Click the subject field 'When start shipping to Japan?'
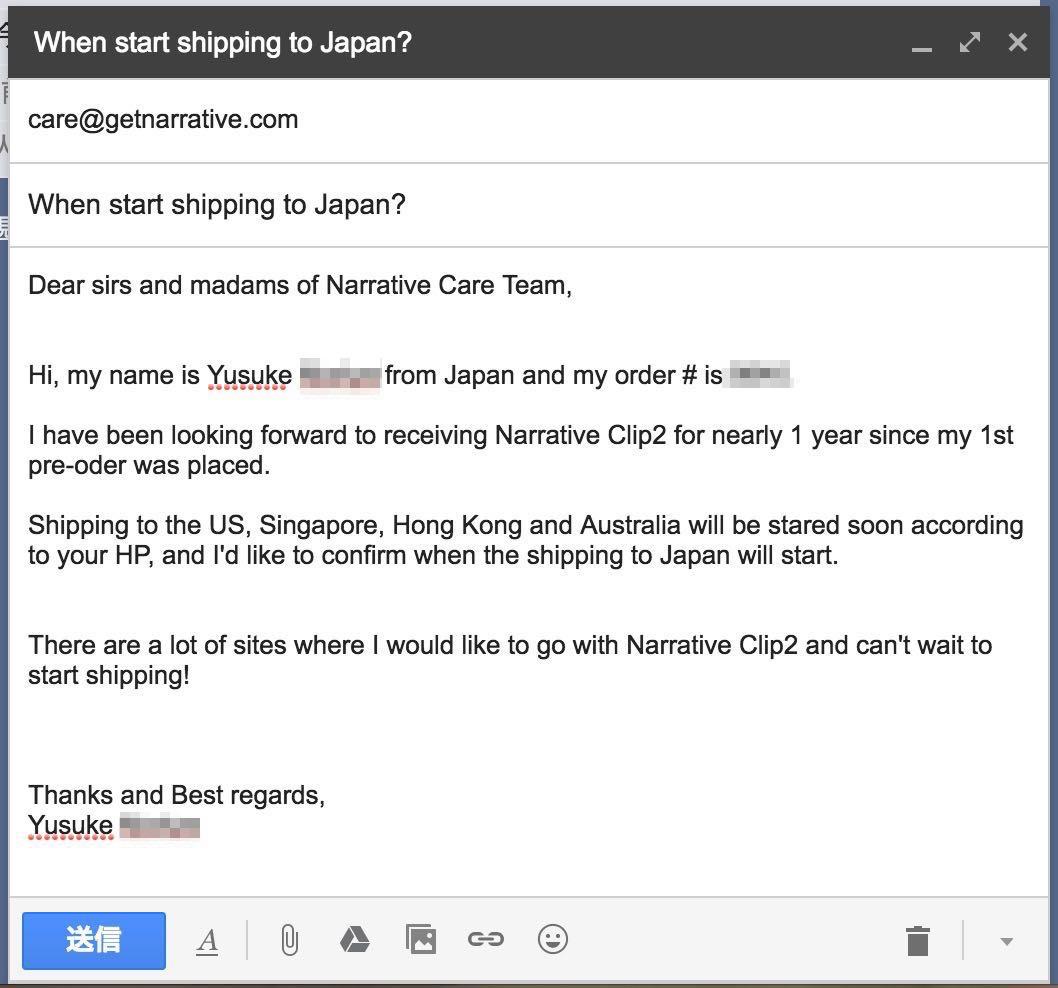The image size is (1058, 988). (529, 205)
